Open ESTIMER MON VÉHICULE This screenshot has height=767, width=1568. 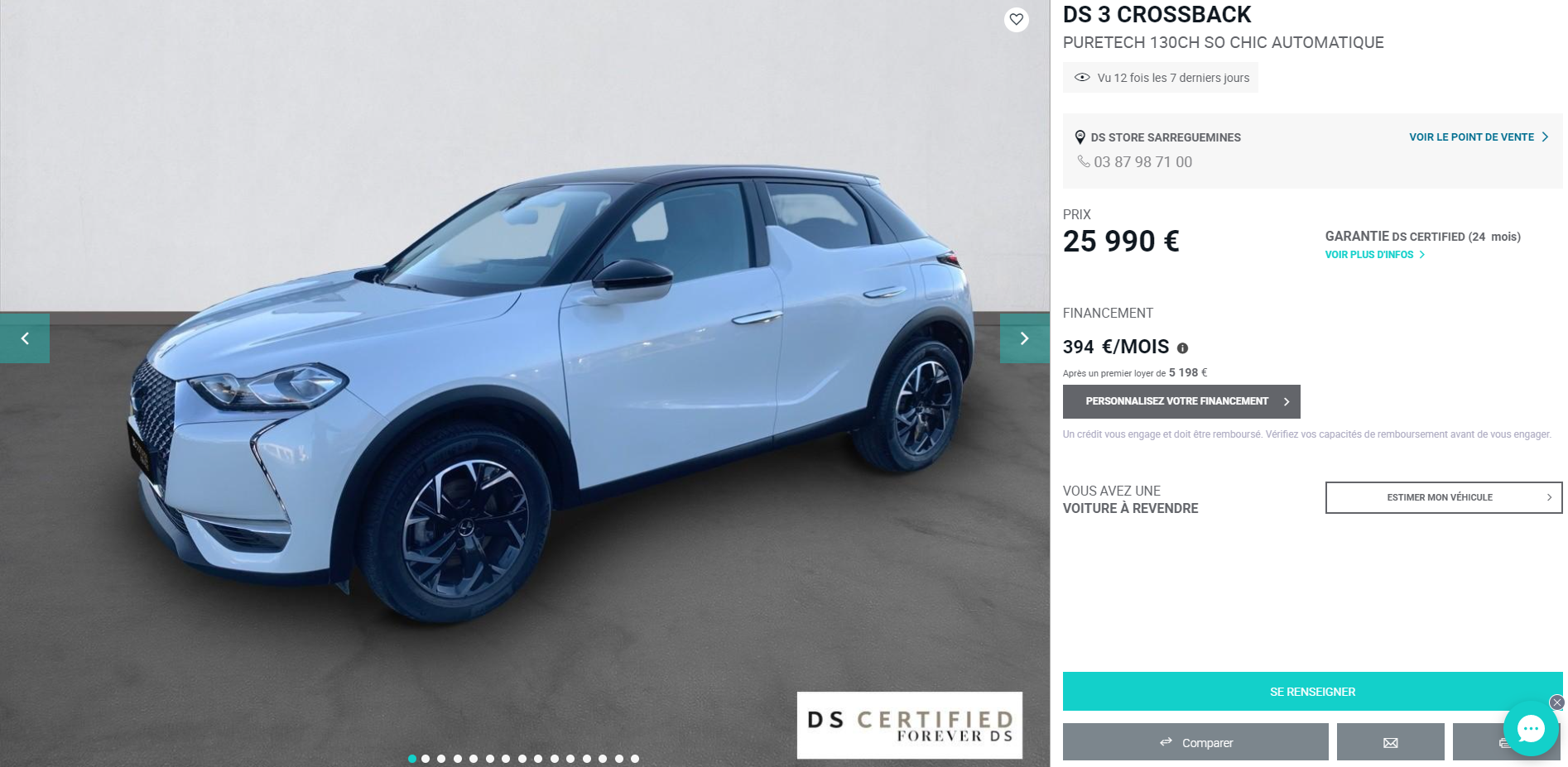pos(1444,497)
